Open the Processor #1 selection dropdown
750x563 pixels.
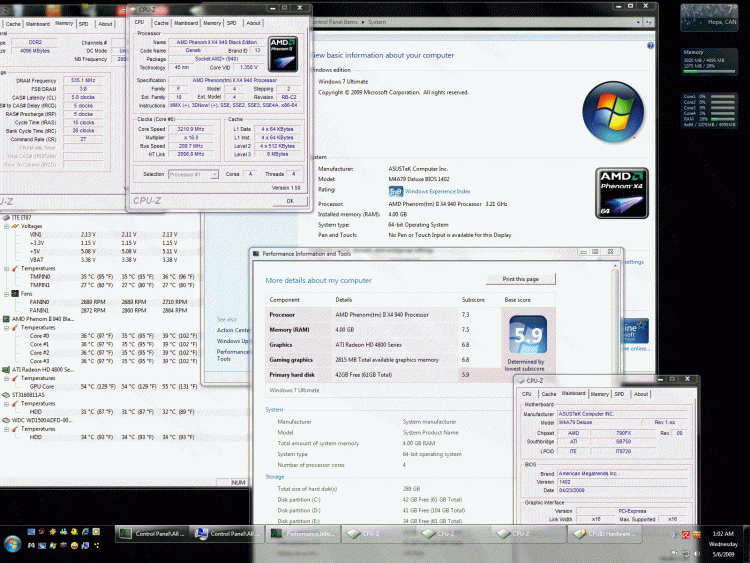[x=214, y=175]
